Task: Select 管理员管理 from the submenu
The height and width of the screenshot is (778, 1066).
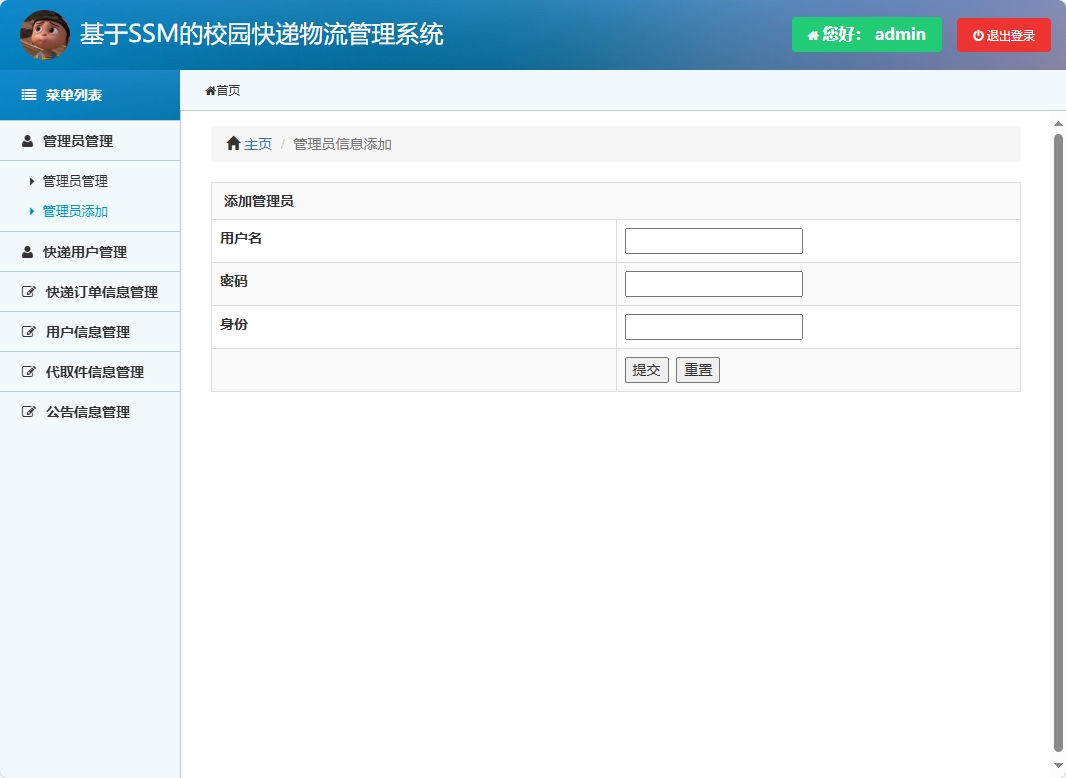Action: click(76, 181)
